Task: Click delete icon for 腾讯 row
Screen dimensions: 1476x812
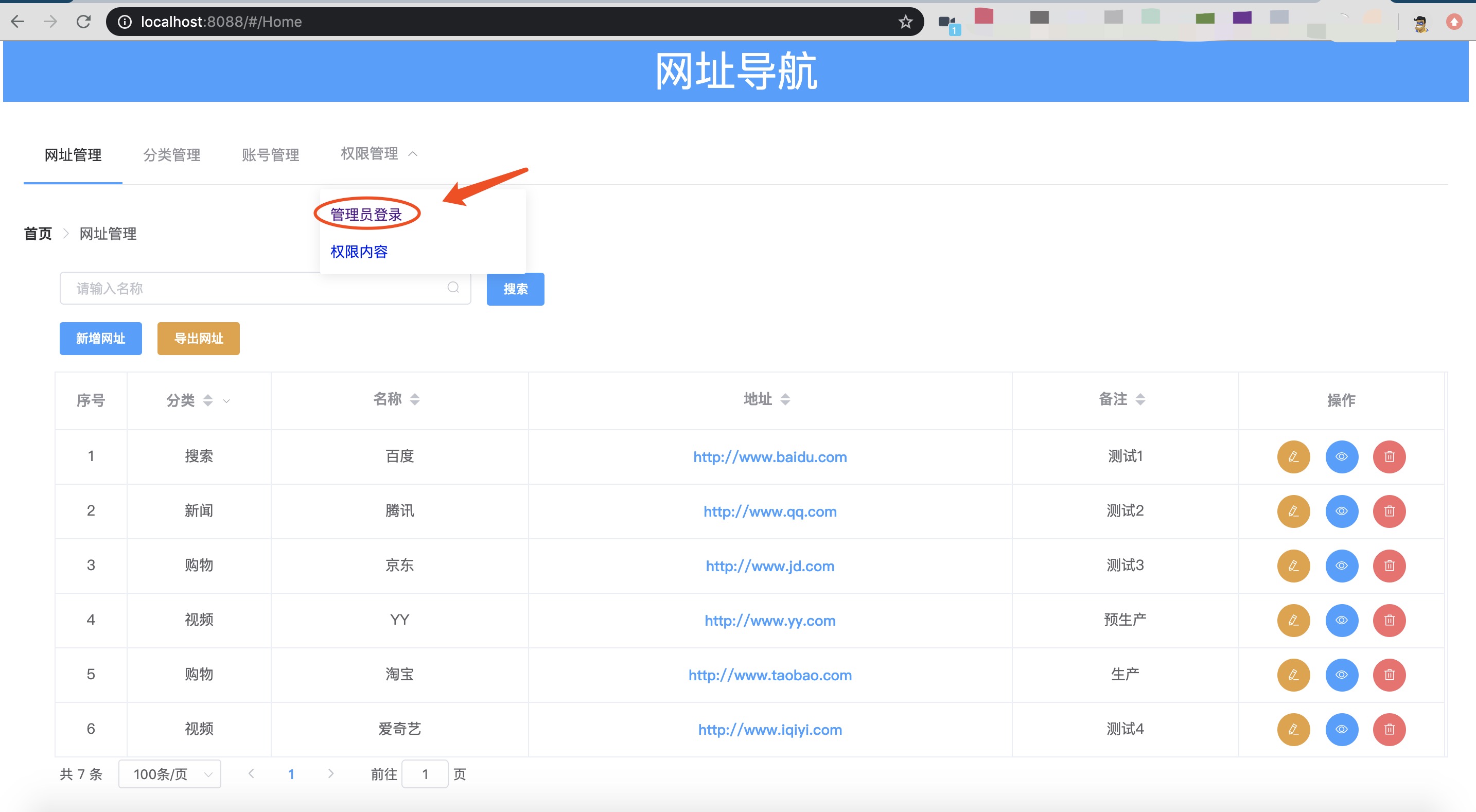Action: [x=1389, y=511]
